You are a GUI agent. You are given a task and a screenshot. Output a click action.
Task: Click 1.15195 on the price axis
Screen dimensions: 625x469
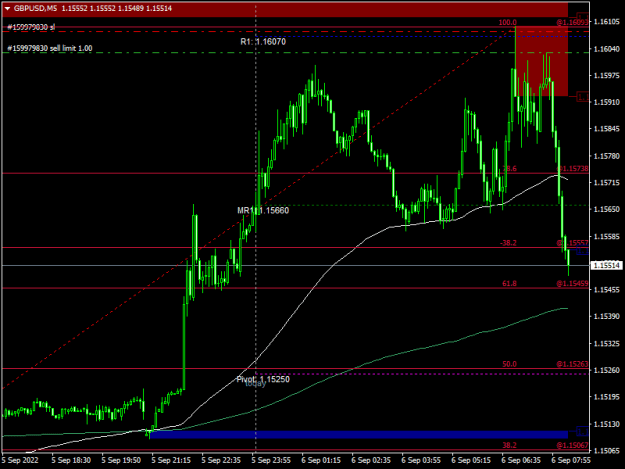(607, 397)
